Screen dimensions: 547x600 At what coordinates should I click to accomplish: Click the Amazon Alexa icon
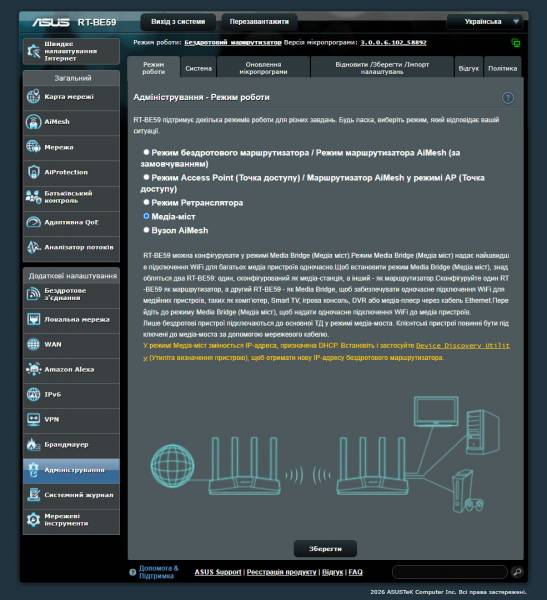coord(33,369)
